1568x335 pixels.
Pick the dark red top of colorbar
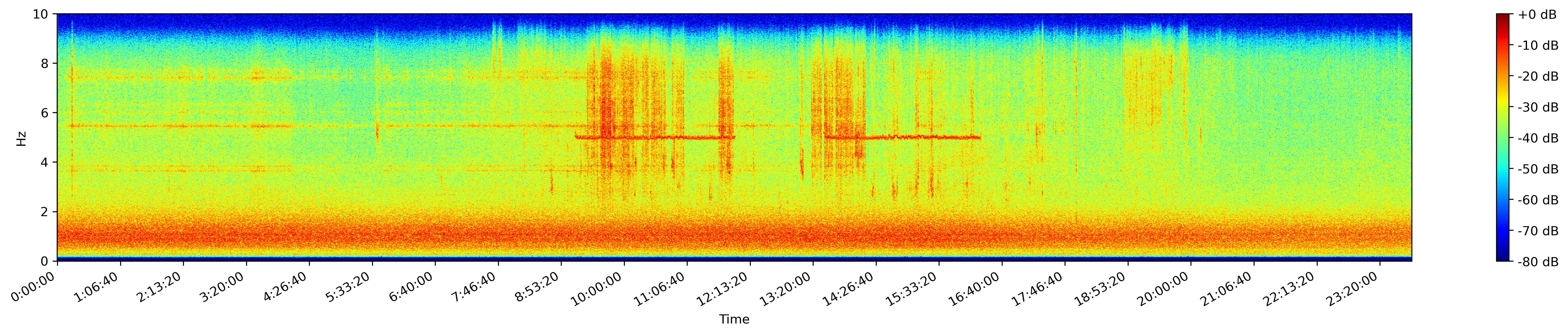click(1503, 16)
